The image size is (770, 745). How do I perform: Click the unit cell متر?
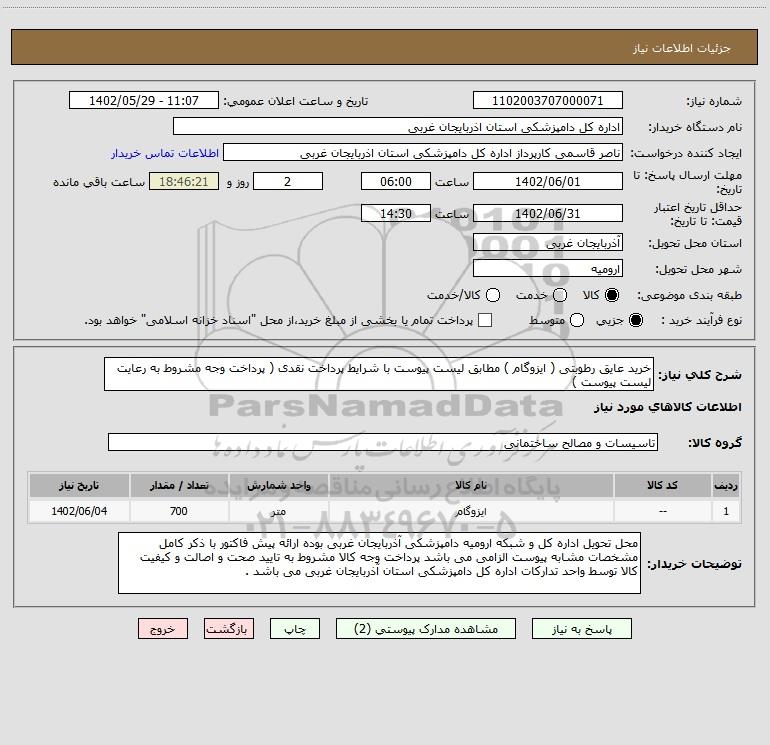[x=278, y=511]
